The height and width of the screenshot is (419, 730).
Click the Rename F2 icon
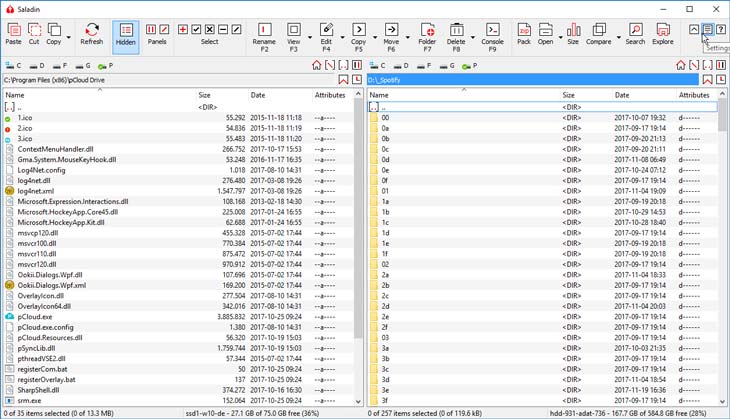pyautogui.click(x=264, y=35)
